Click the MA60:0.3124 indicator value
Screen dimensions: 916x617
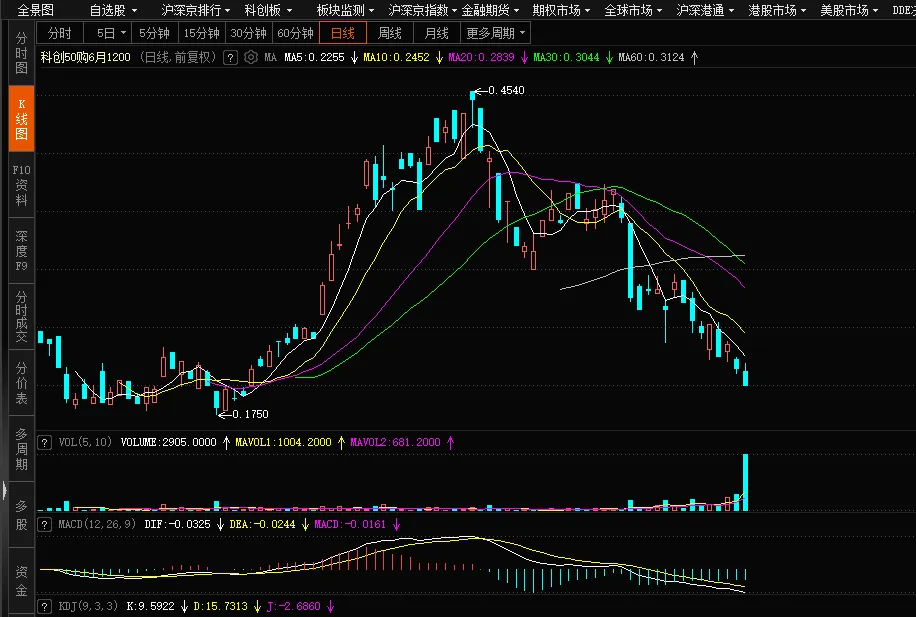651,57
